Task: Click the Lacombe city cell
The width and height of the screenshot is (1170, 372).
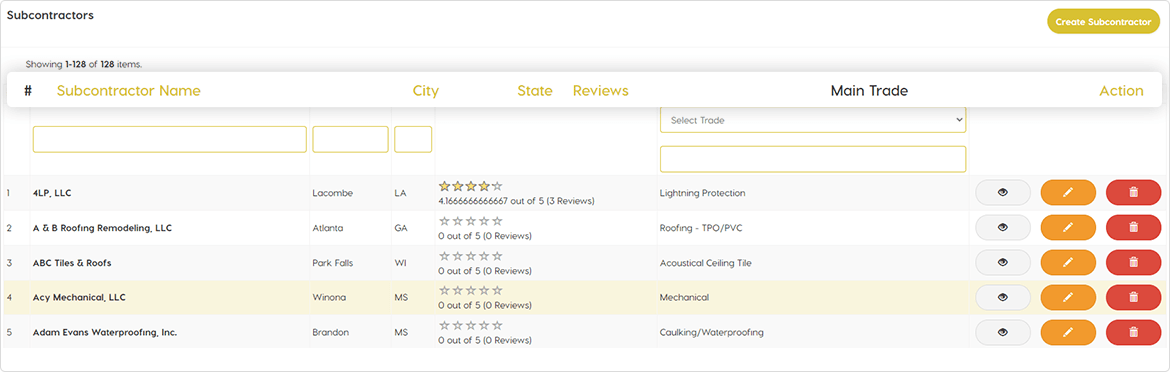Action: (332, 193)
